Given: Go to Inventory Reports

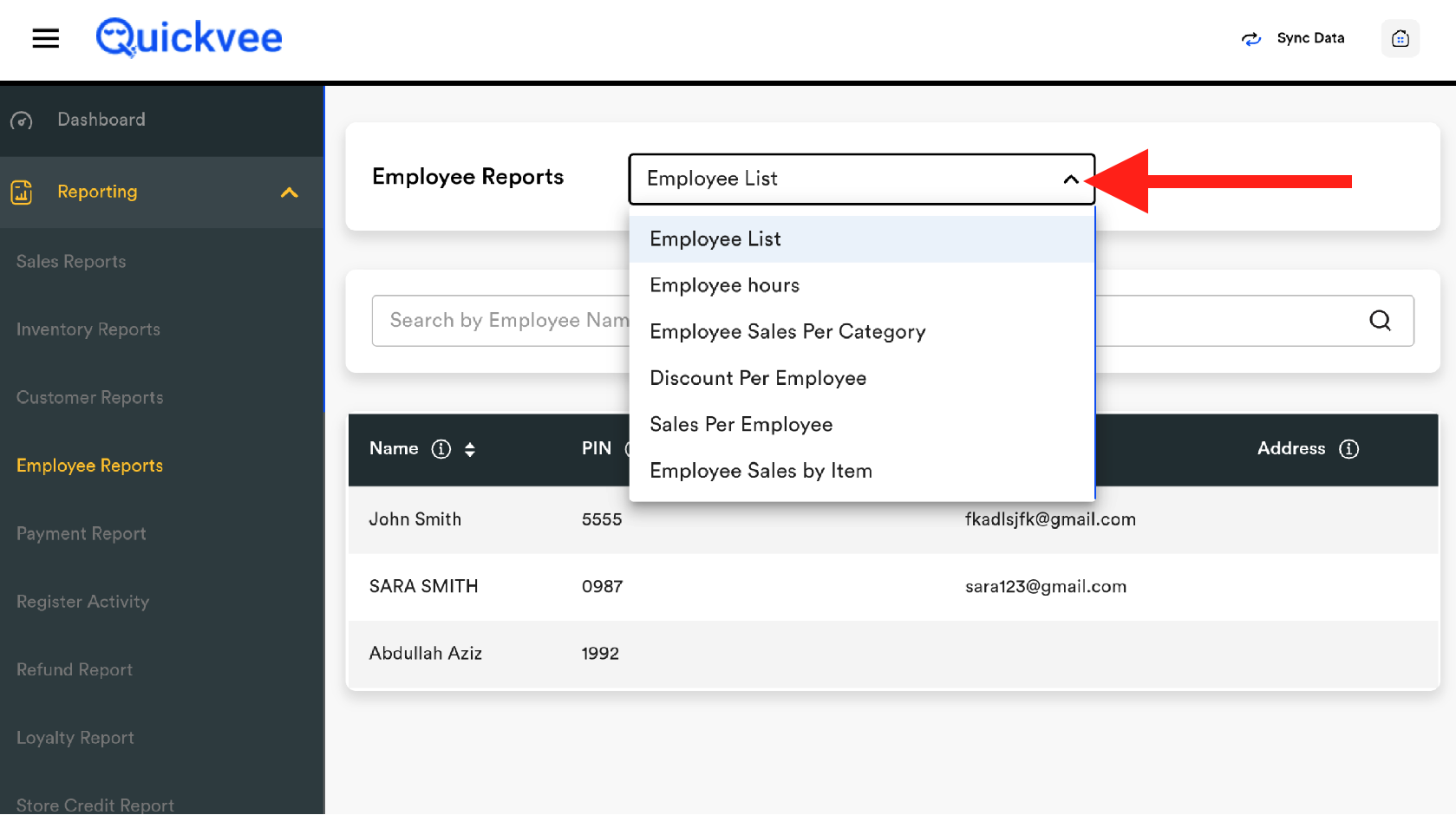Looking at the screenshot, I should [x=88, y=329].
